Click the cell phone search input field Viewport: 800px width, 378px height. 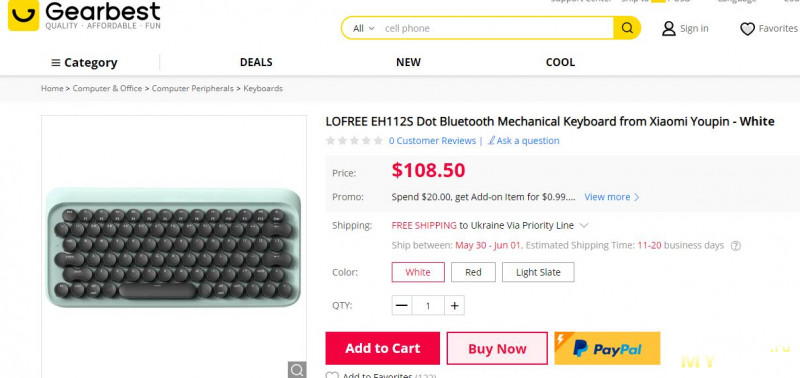[496, 29]
